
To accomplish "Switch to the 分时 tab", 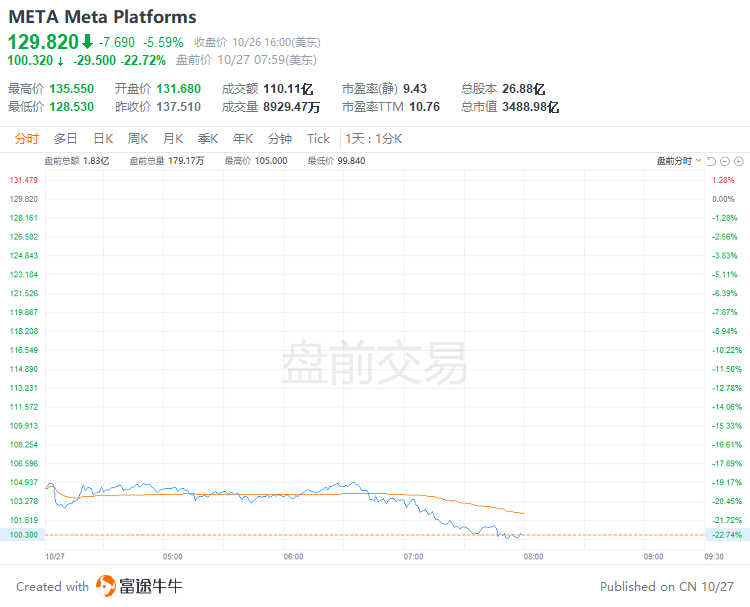I will [x=26, y=139].
